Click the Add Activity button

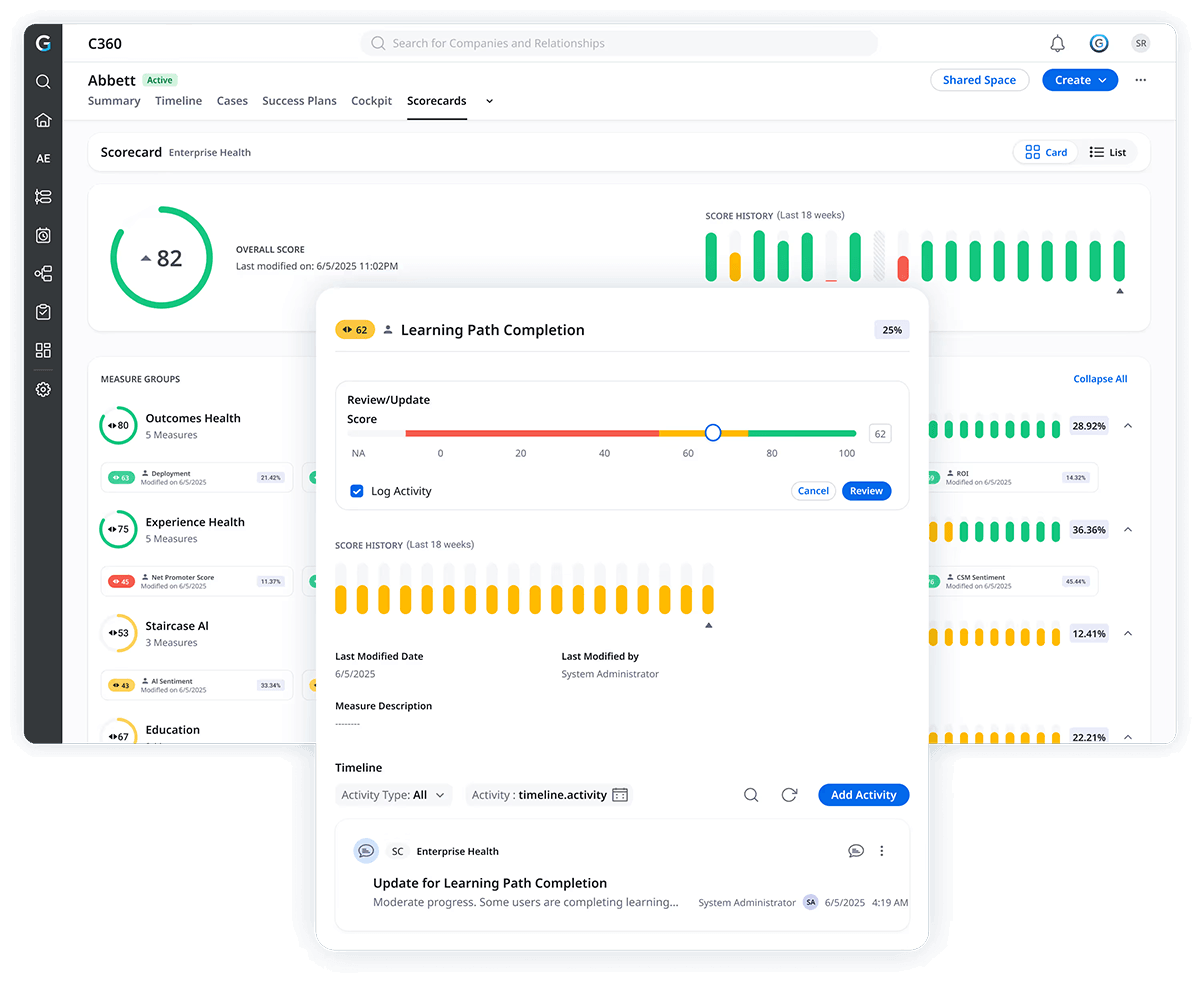coord(863,795)
